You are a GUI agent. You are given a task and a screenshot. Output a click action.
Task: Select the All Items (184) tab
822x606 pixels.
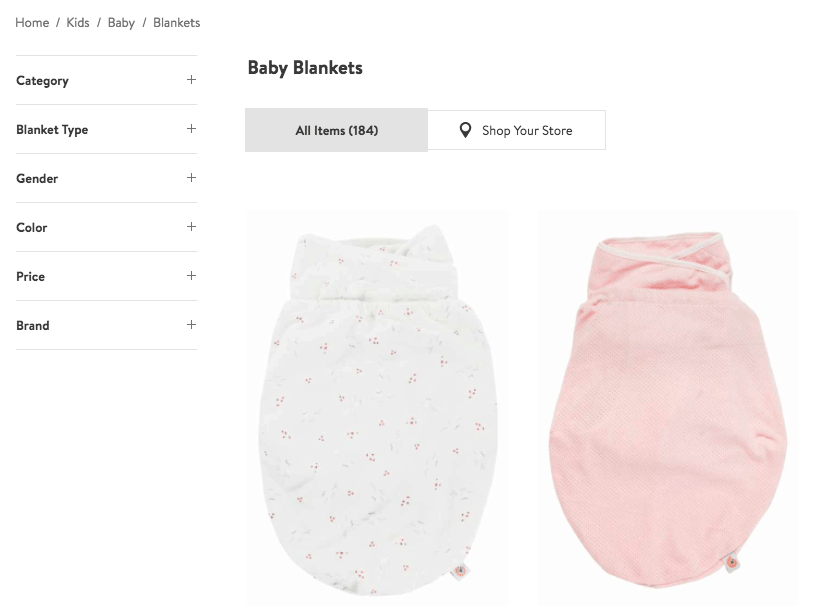(x=336, y=130)
